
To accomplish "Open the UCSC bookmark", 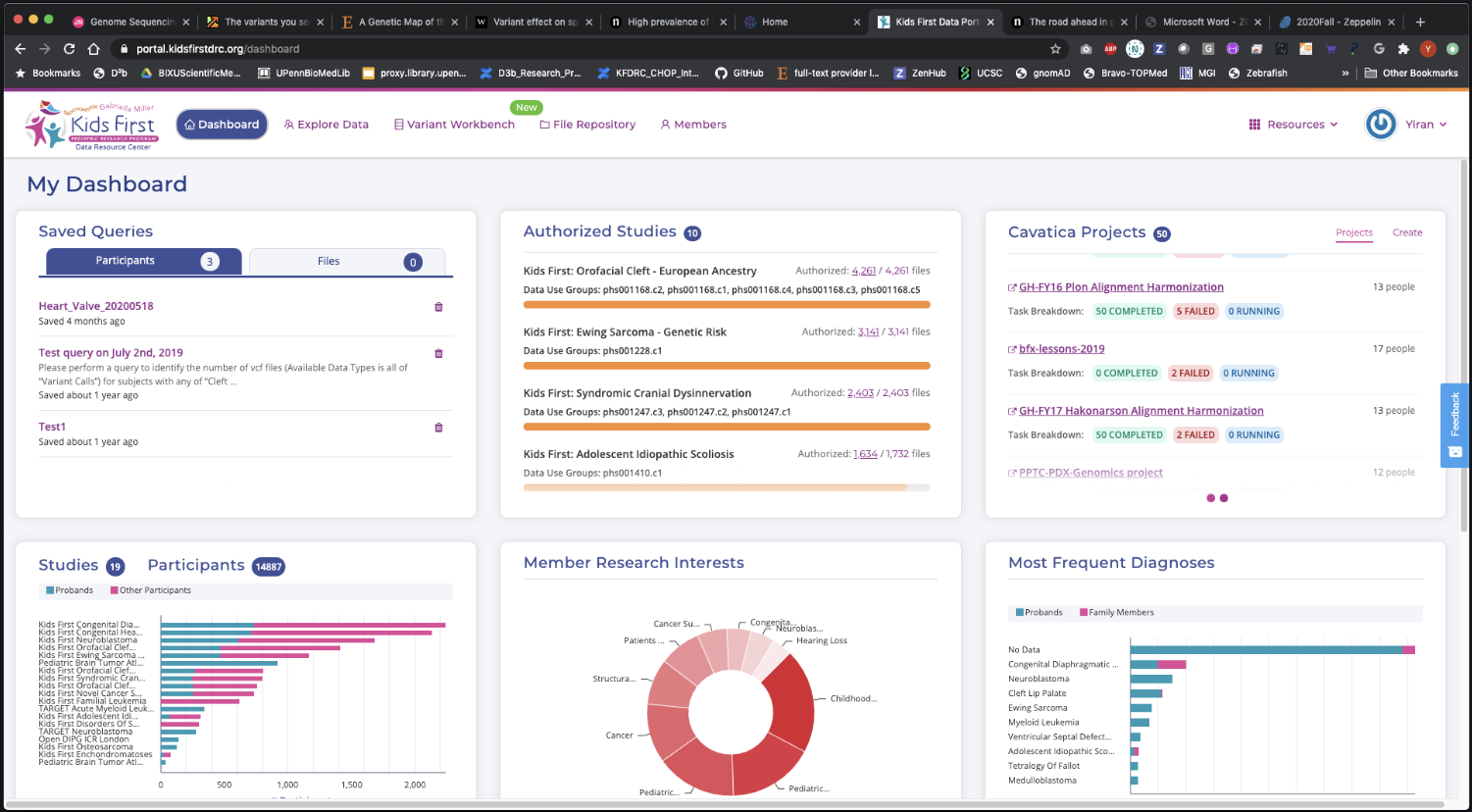I will click(x=981, y=73).
